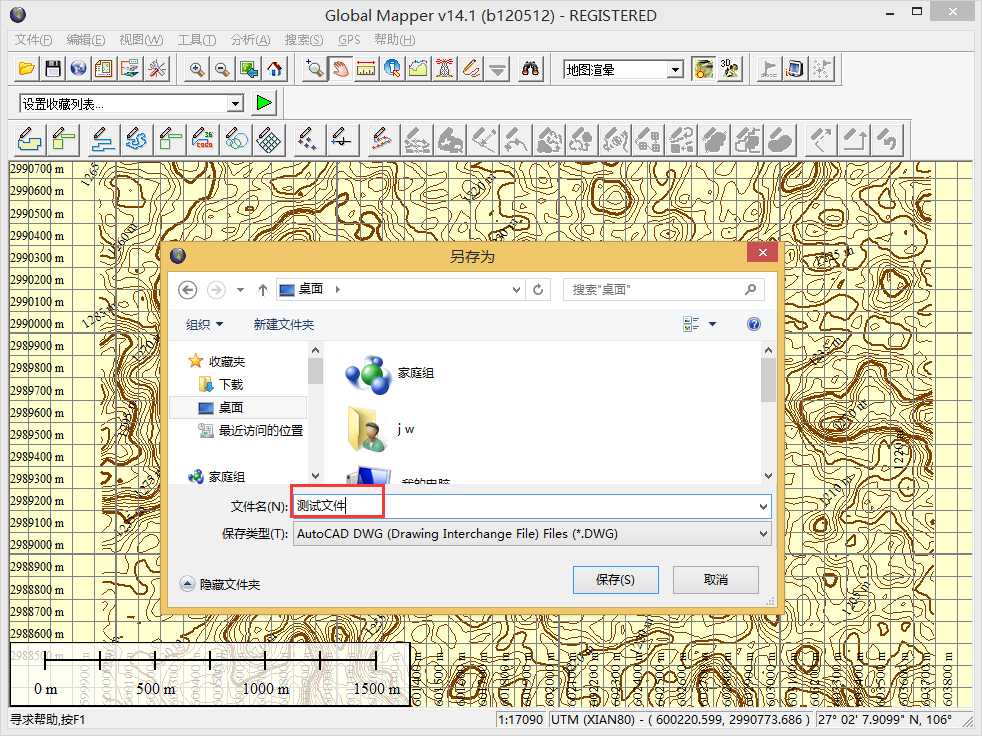This screenshot has width=982, height=736.
Task: Click the Open Data File folder icon
Action: click(27, 69)
